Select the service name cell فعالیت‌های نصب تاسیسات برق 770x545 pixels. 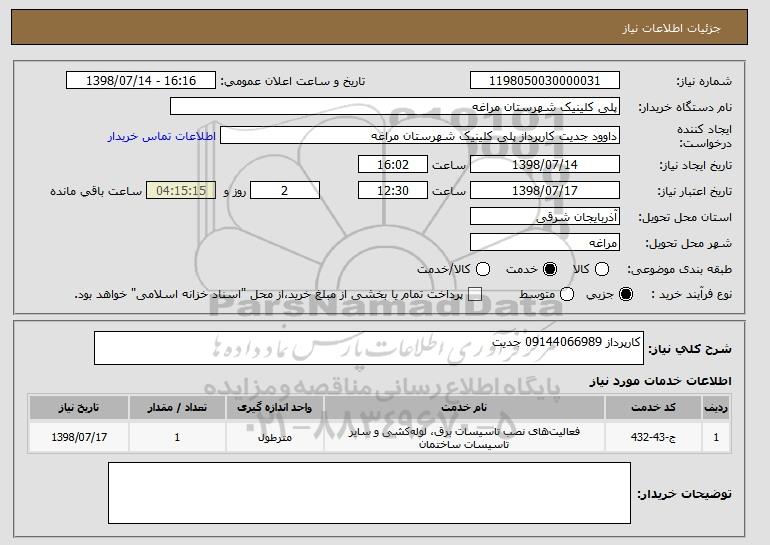[464, 437]
